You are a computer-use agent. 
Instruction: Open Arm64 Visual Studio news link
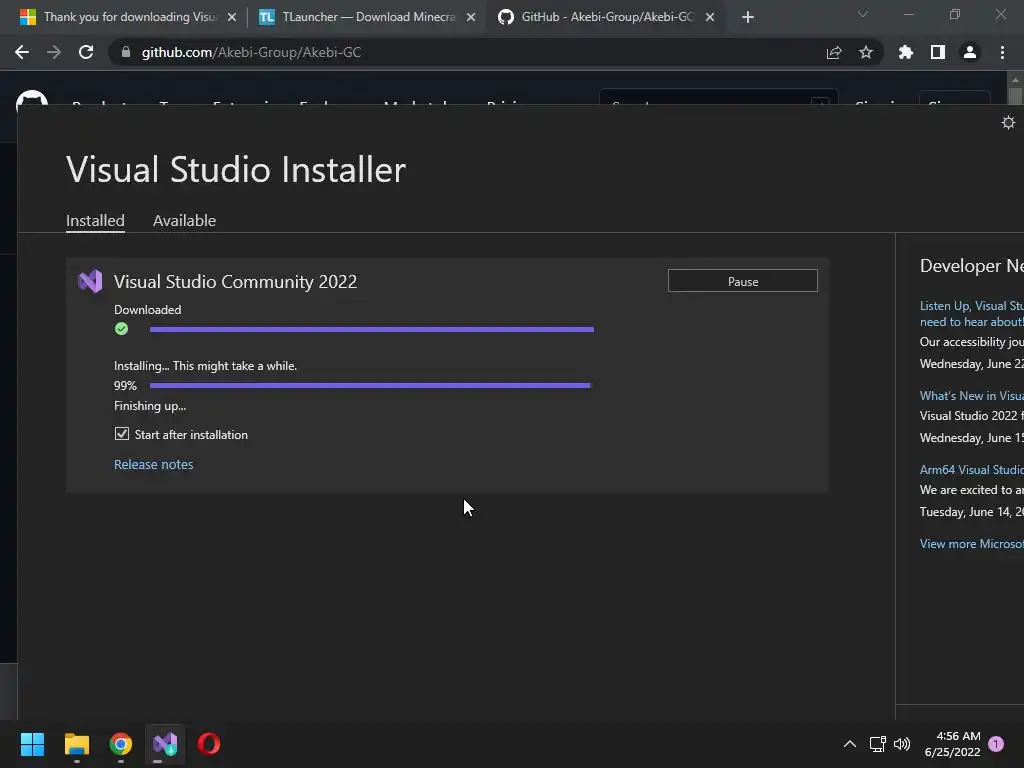[x=971, y=470]
